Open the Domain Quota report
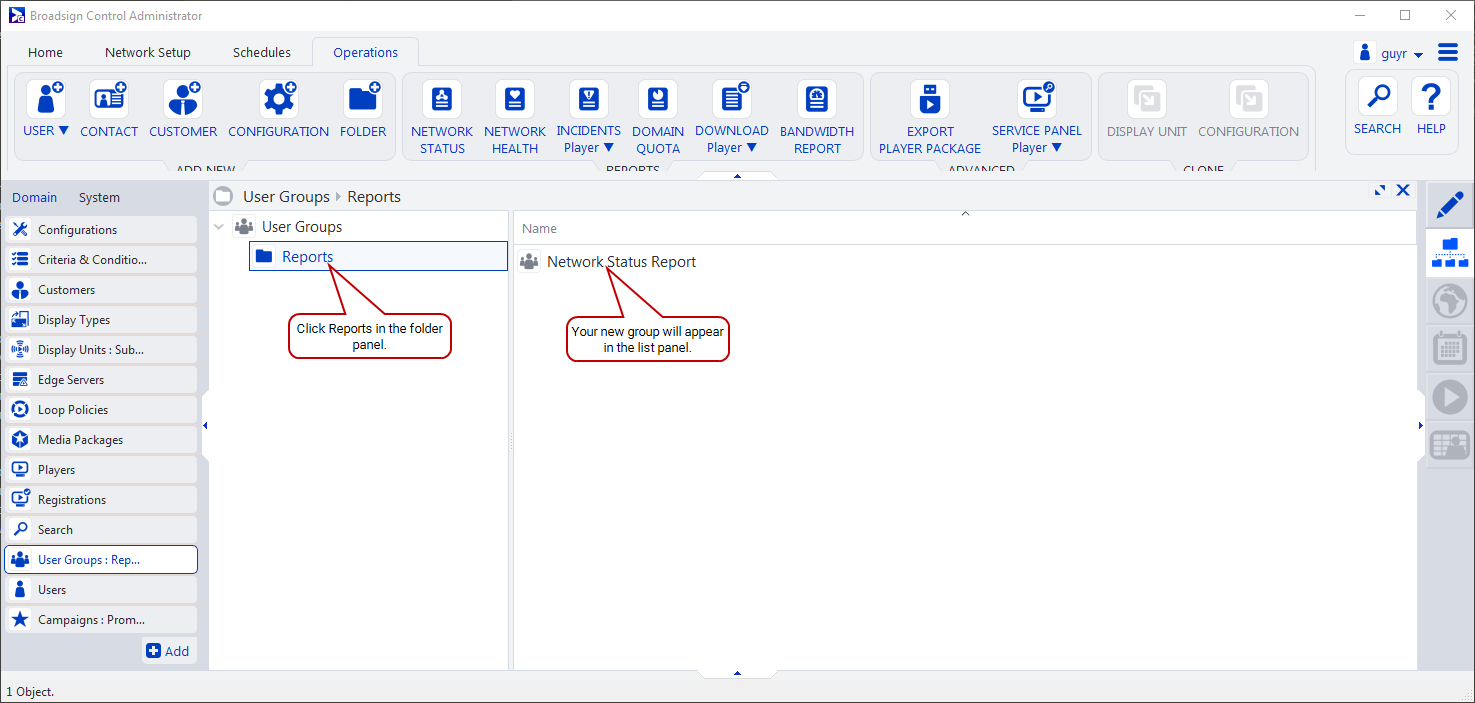This screenshot has width=1475, height=703. 658,100
